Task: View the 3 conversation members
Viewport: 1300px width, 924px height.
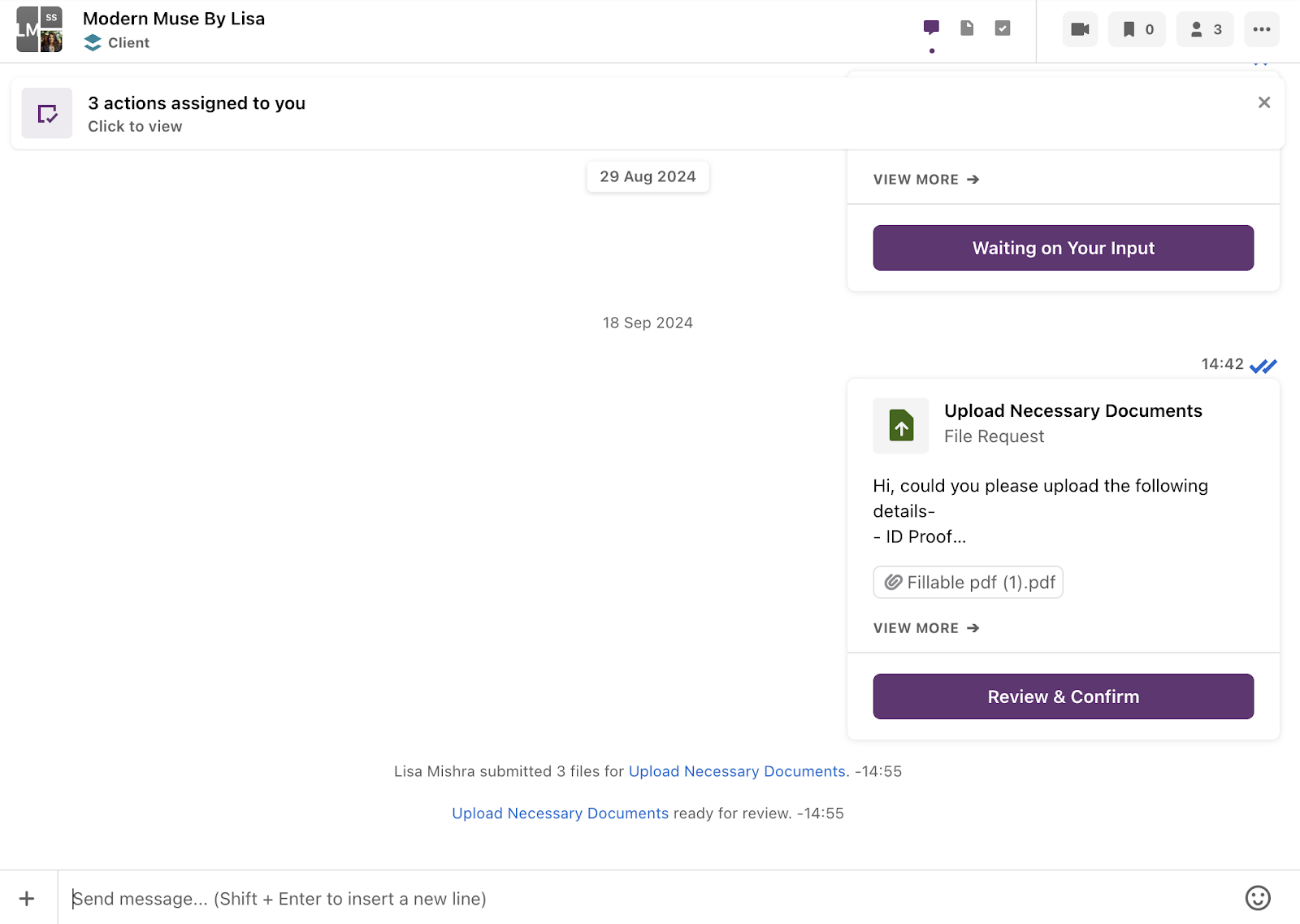Action: [1204, 29]
